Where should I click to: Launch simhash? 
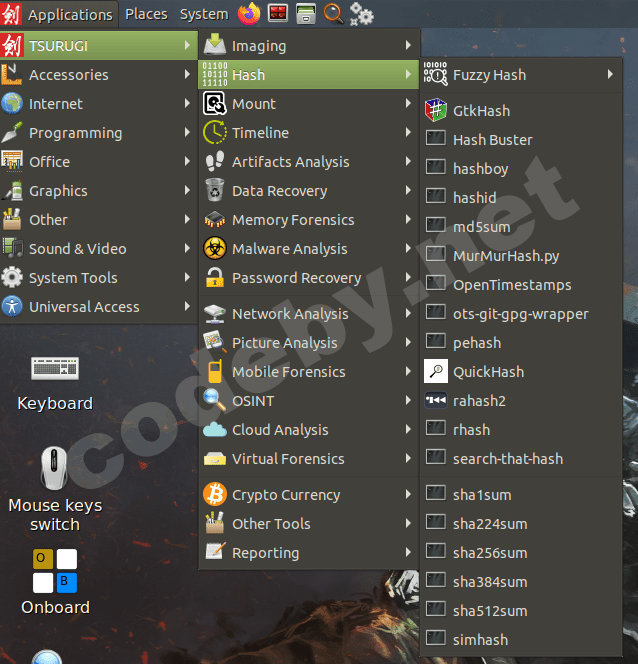click(521, 639)
